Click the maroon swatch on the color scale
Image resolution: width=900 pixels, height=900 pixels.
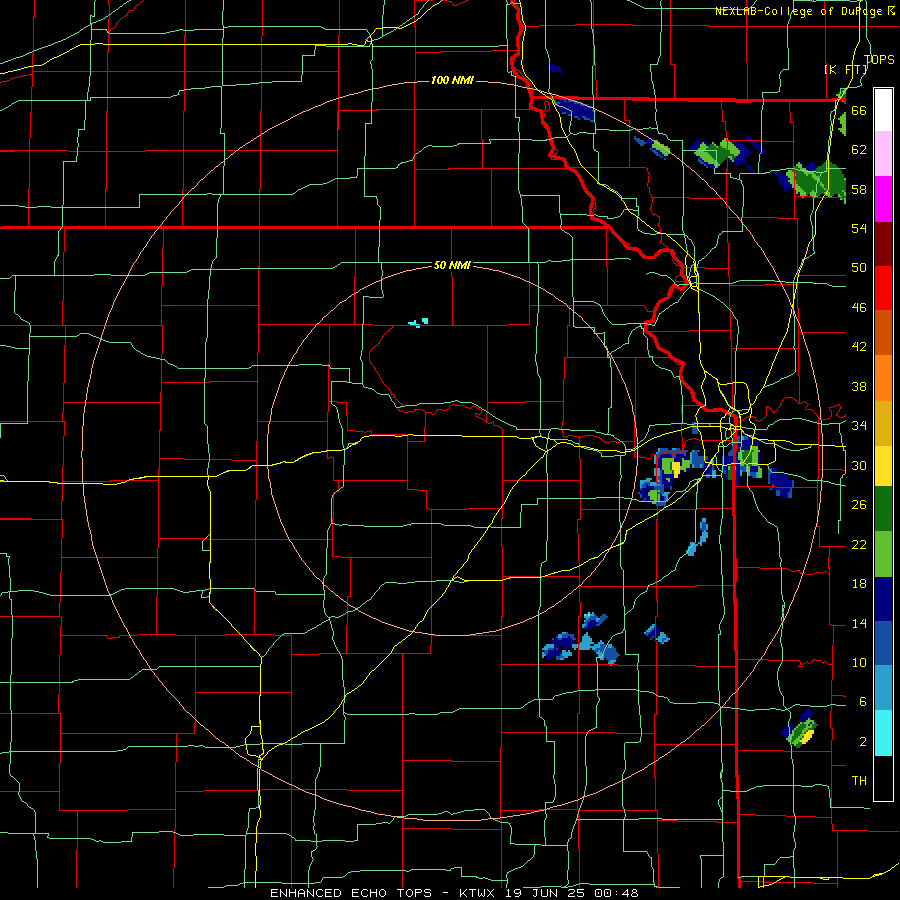pyautogui.click(x=883, y=244)
